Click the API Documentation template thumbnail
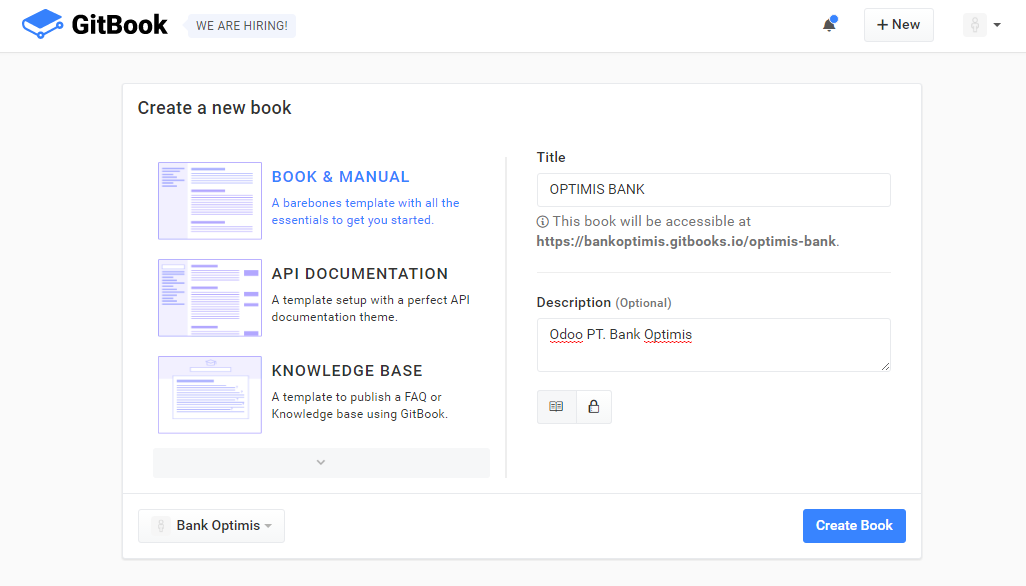1026x586 pixels. [x=210, y=298]
